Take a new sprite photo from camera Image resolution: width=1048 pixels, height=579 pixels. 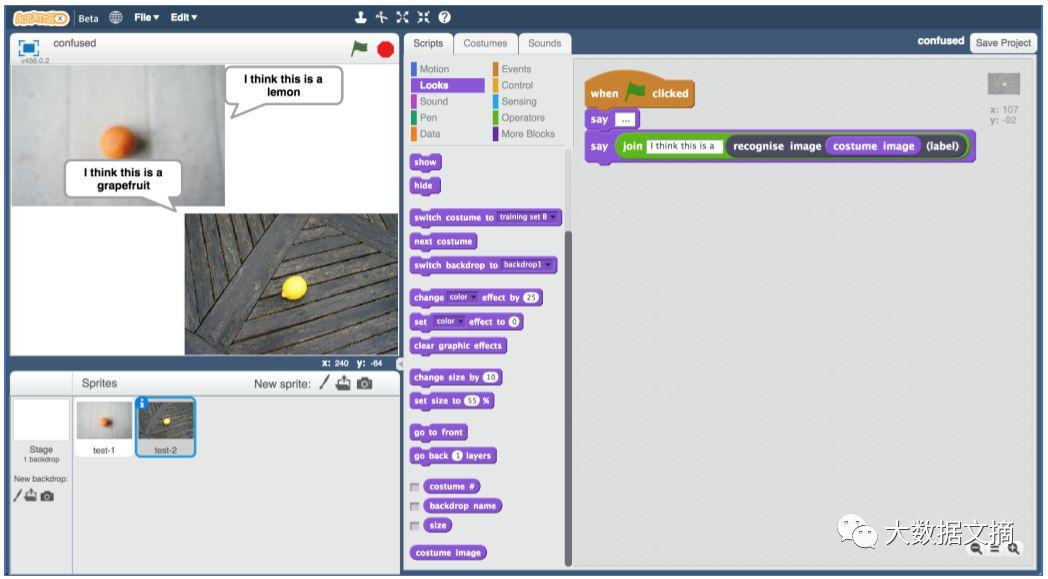point(364,384)
